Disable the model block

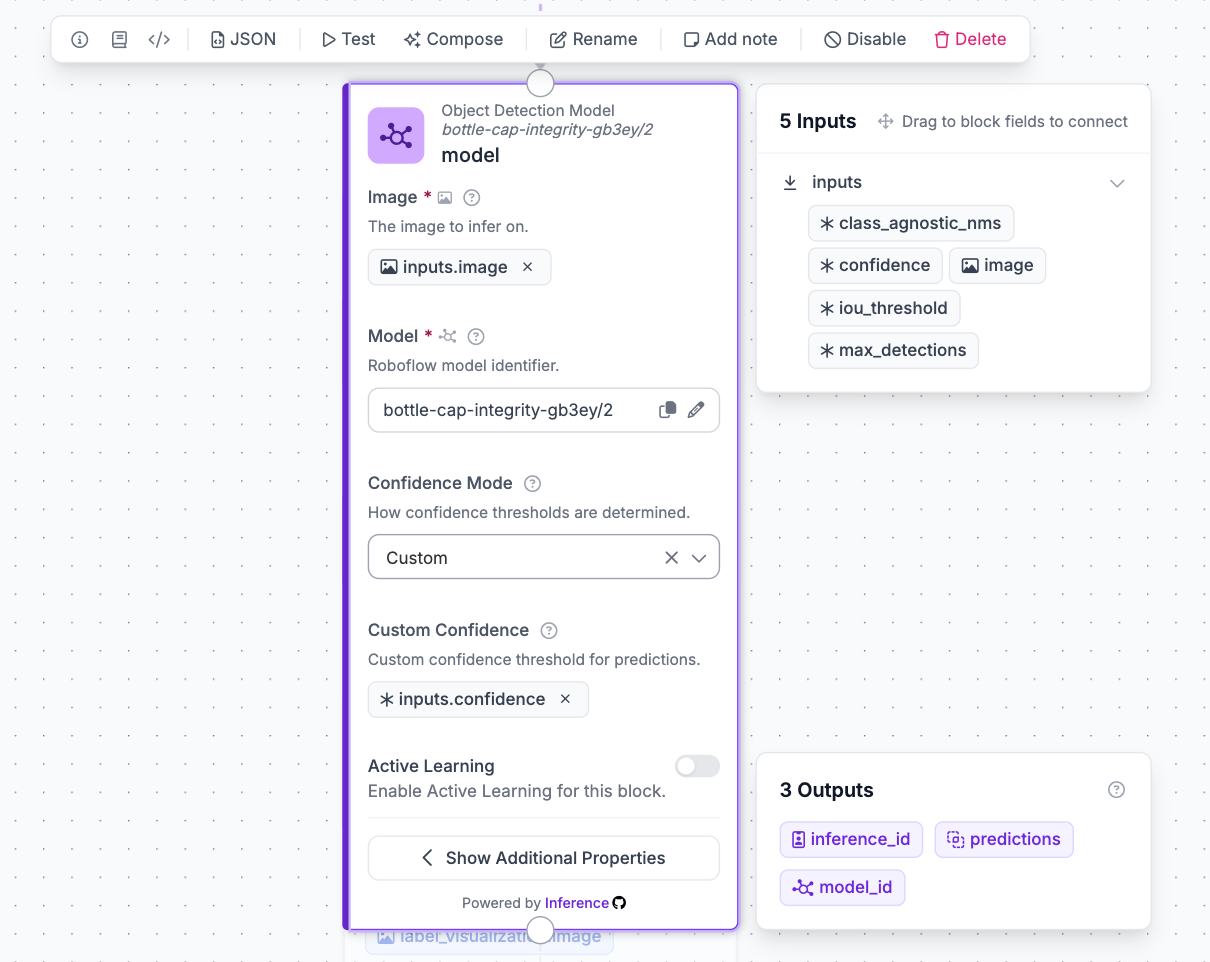coord(865,40)
